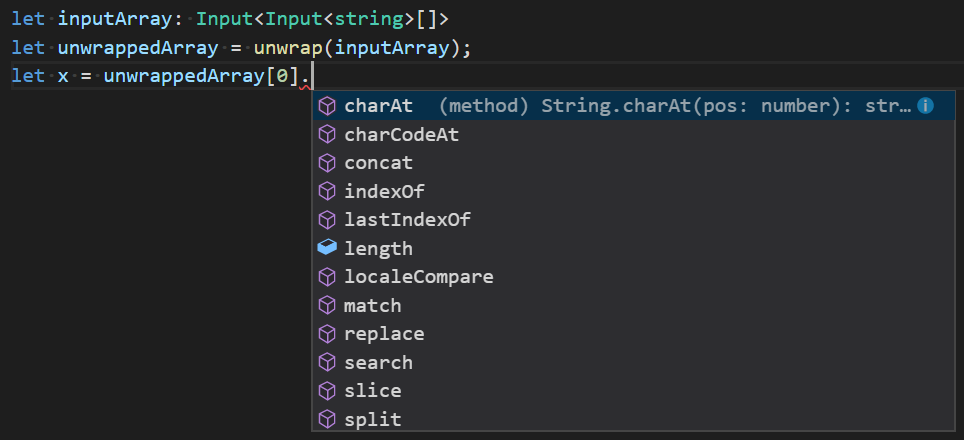The image size is (964, 440).
Task: Click the method icon beside localeCompare
Action: [x=327, y=277]
